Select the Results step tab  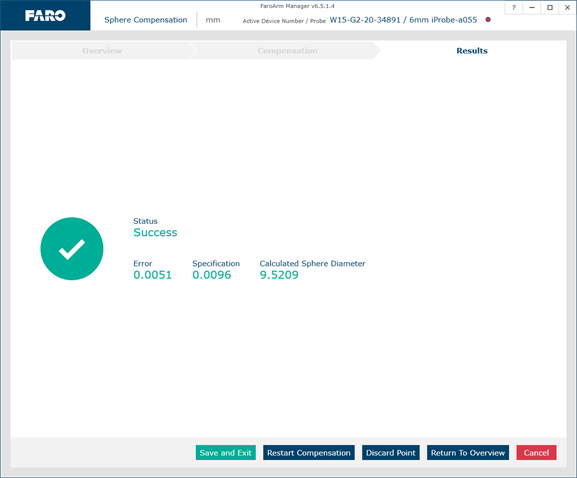pos(472,51)
